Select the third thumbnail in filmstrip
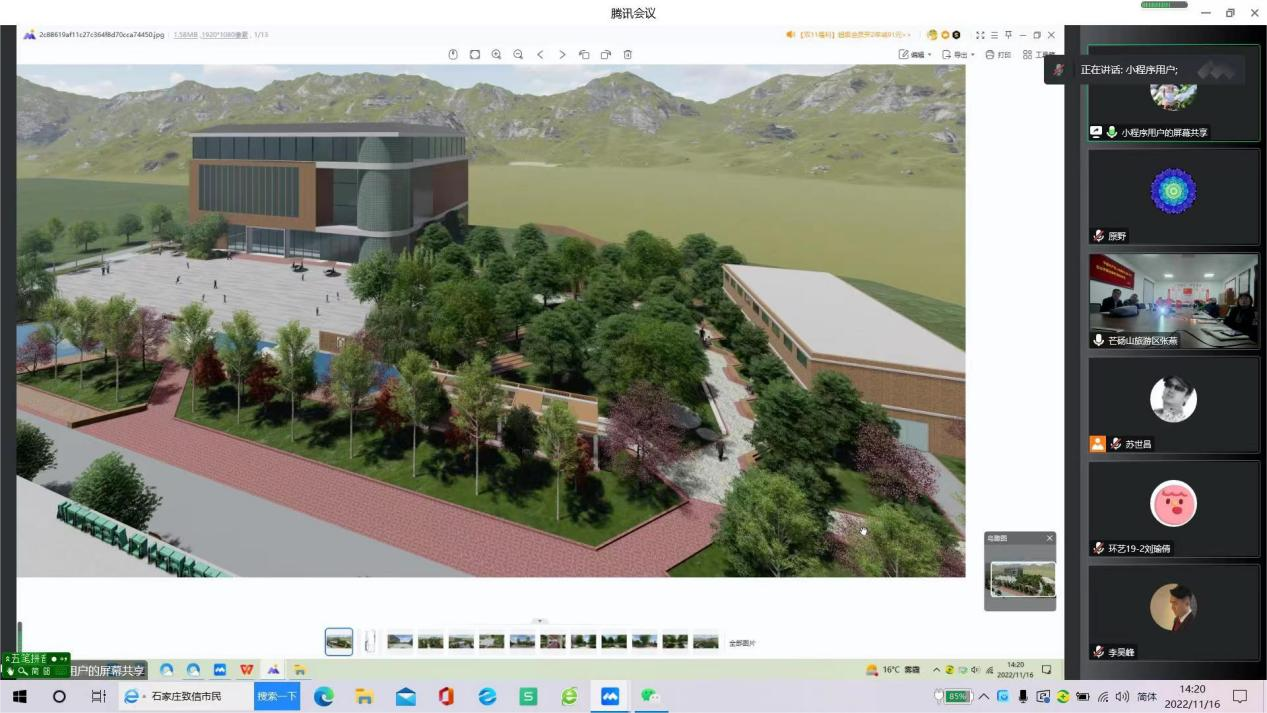This screenshot has height=713, width=1267. (400, 642)
